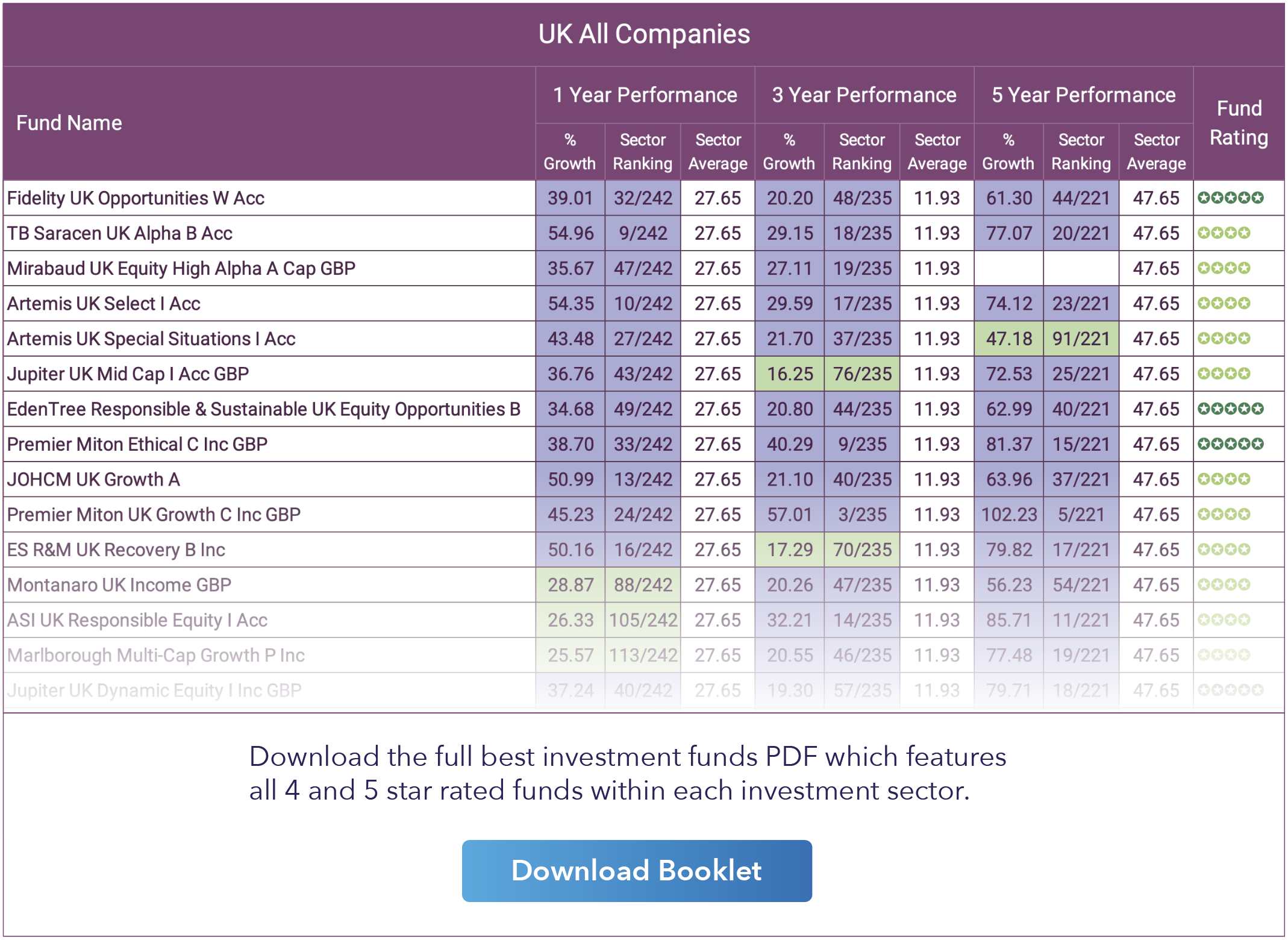Screen dimensions: 1288x940
Task: Click the five-star rating for Premier Miton Ethical
Action: tap(1230, 444)
